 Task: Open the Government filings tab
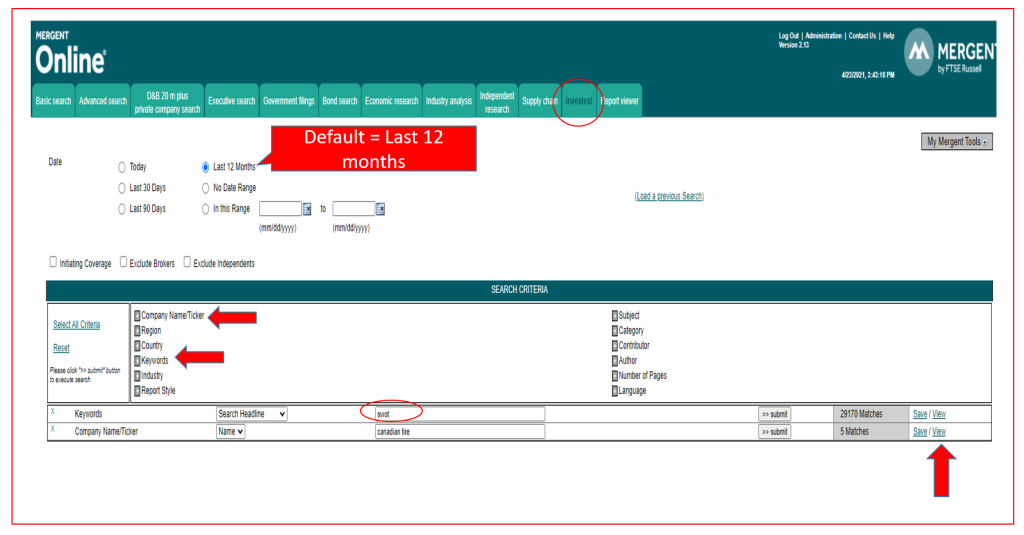point(289,101)
